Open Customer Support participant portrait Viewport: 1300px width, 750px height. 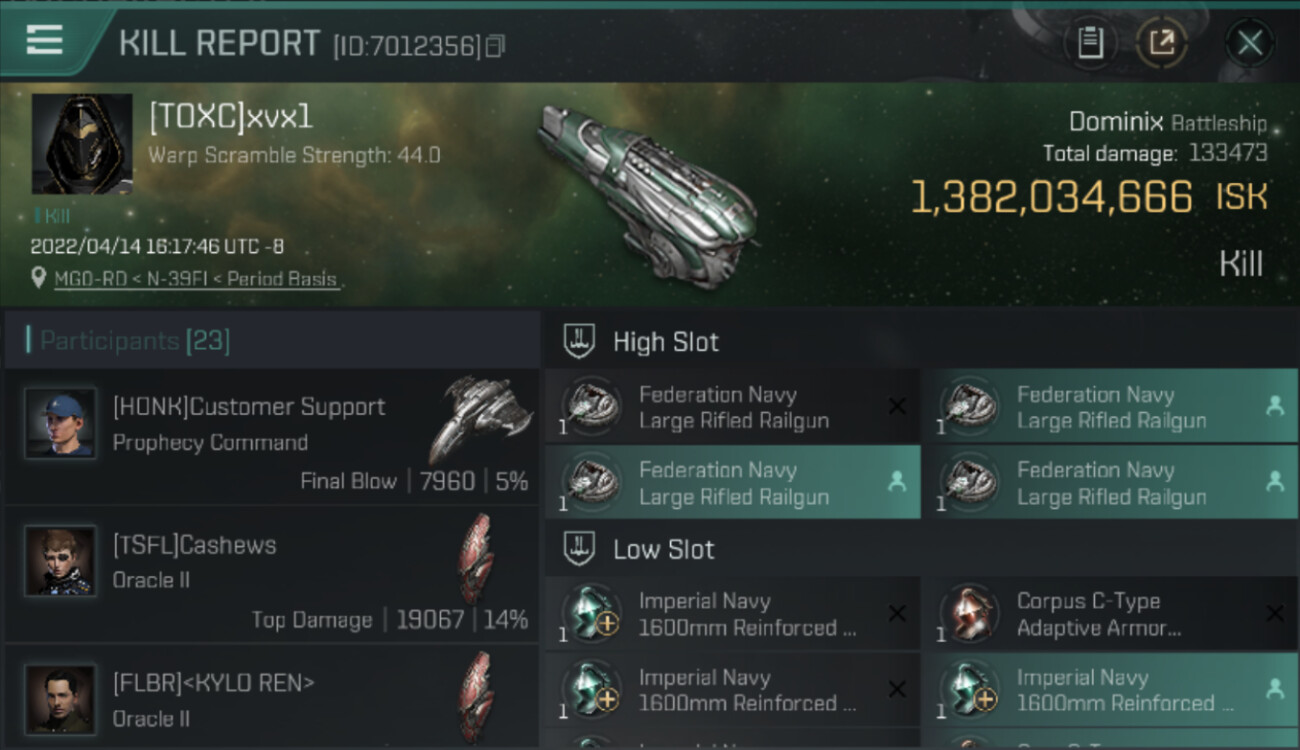[60, 424]
